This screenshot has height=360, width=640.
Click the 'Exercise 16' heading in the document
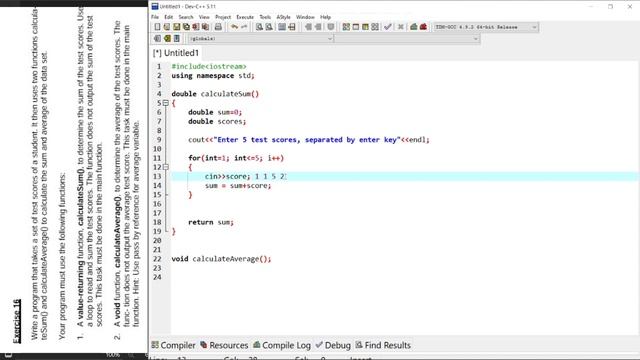[x=16, y=321]
